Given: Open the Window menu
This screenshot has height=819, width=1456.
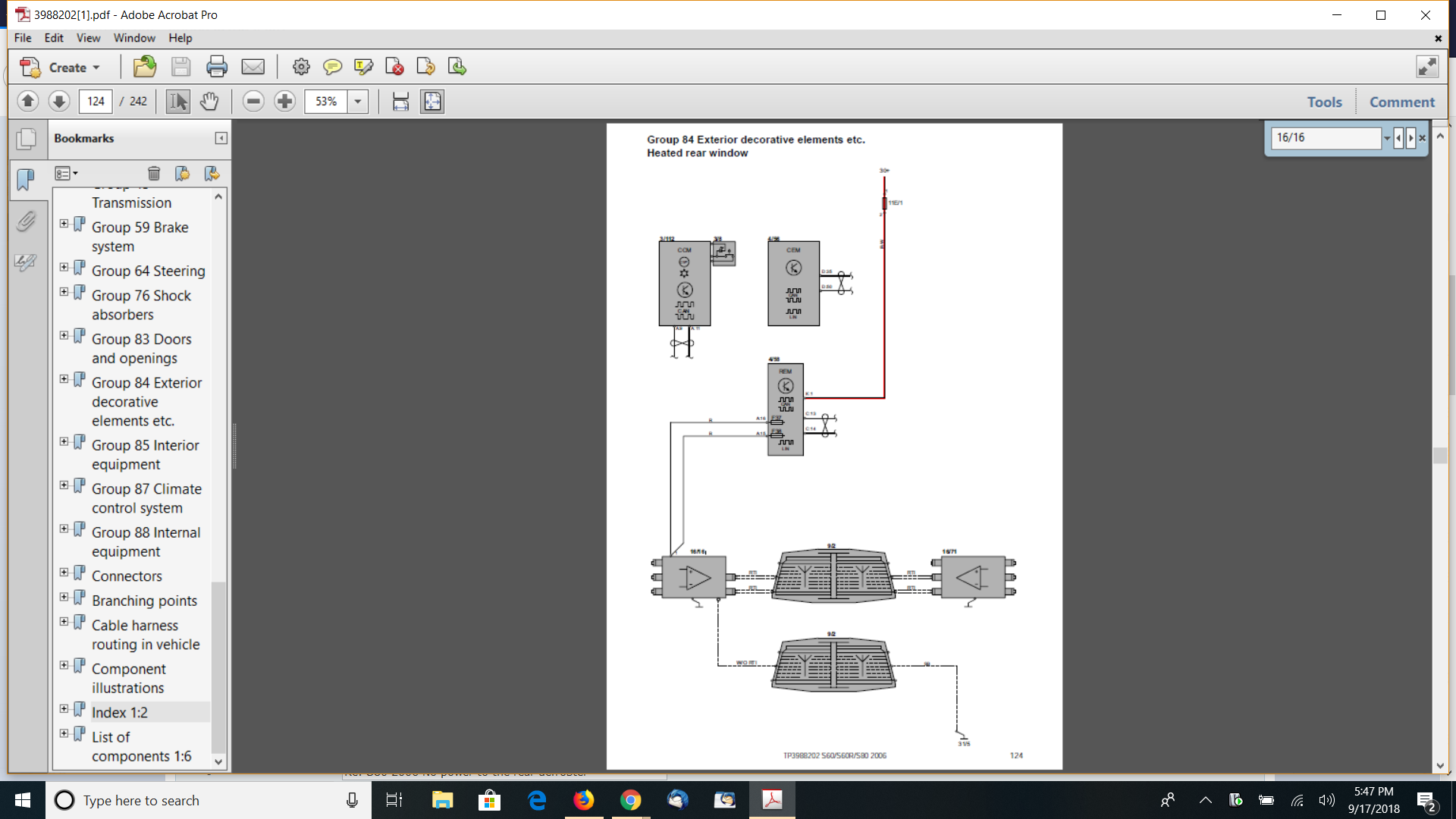Looking at the screenshot, I should coord(134,38).
